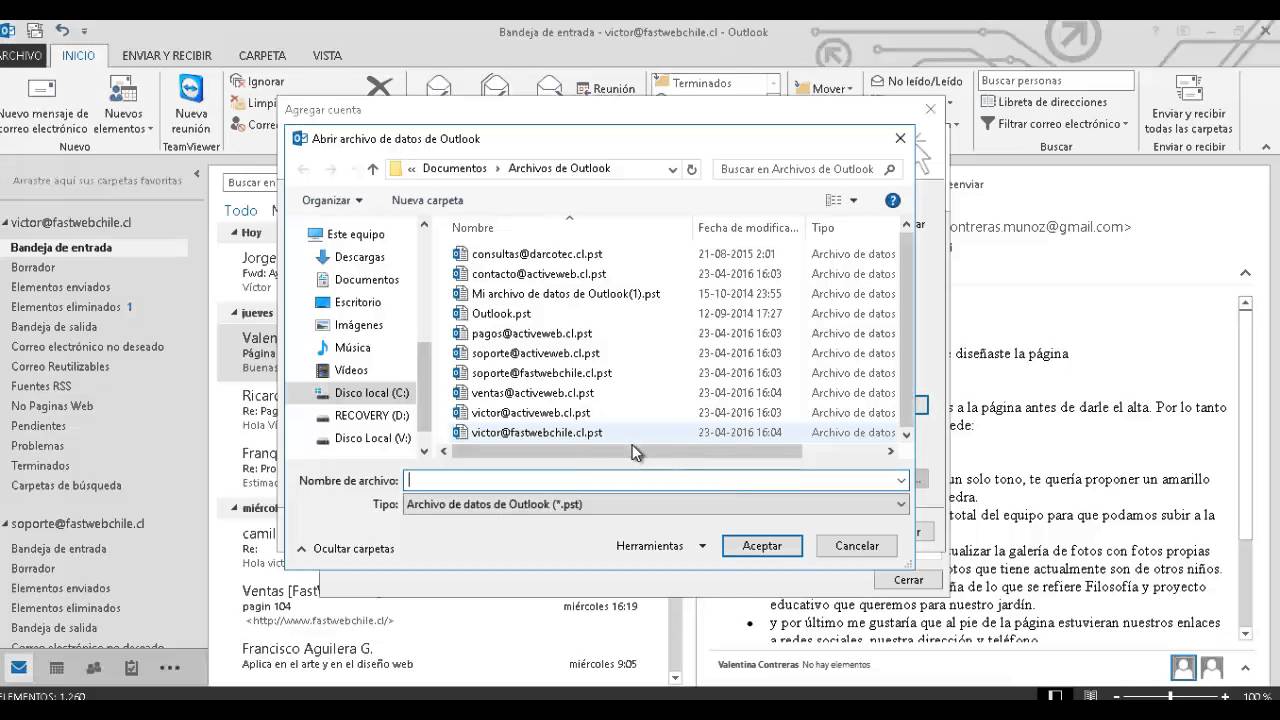
Task: Select file consultas@darcotec.cl.pst
Action: (537, 254)
